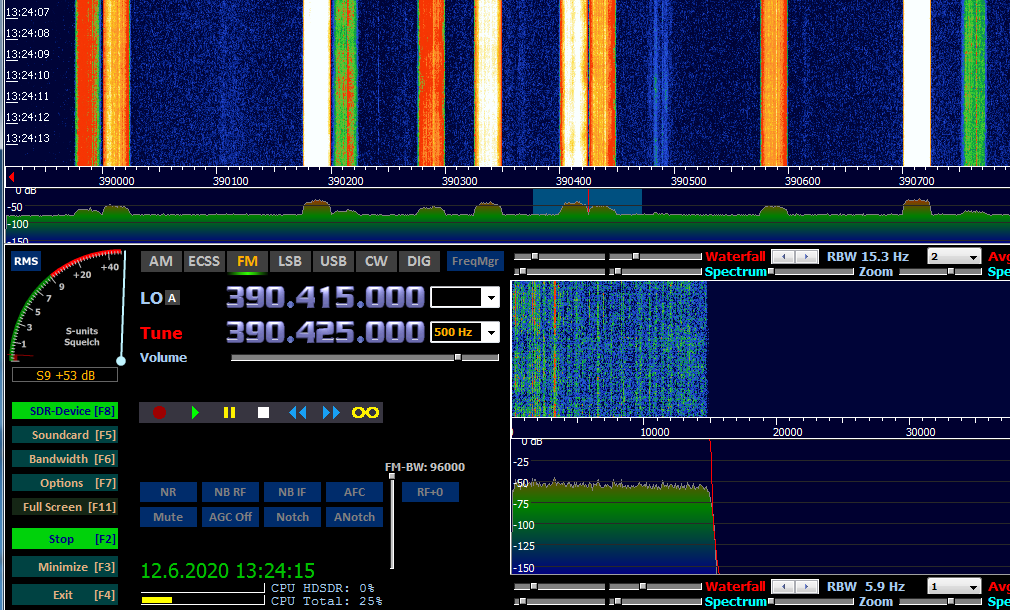Switch to CW mode

tap(376, 261)
